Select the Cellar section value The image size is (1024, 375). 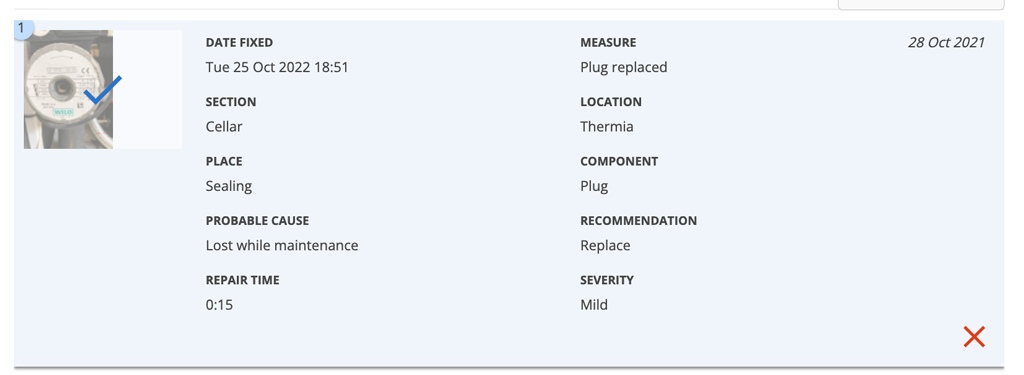click(x=224, y=127)
